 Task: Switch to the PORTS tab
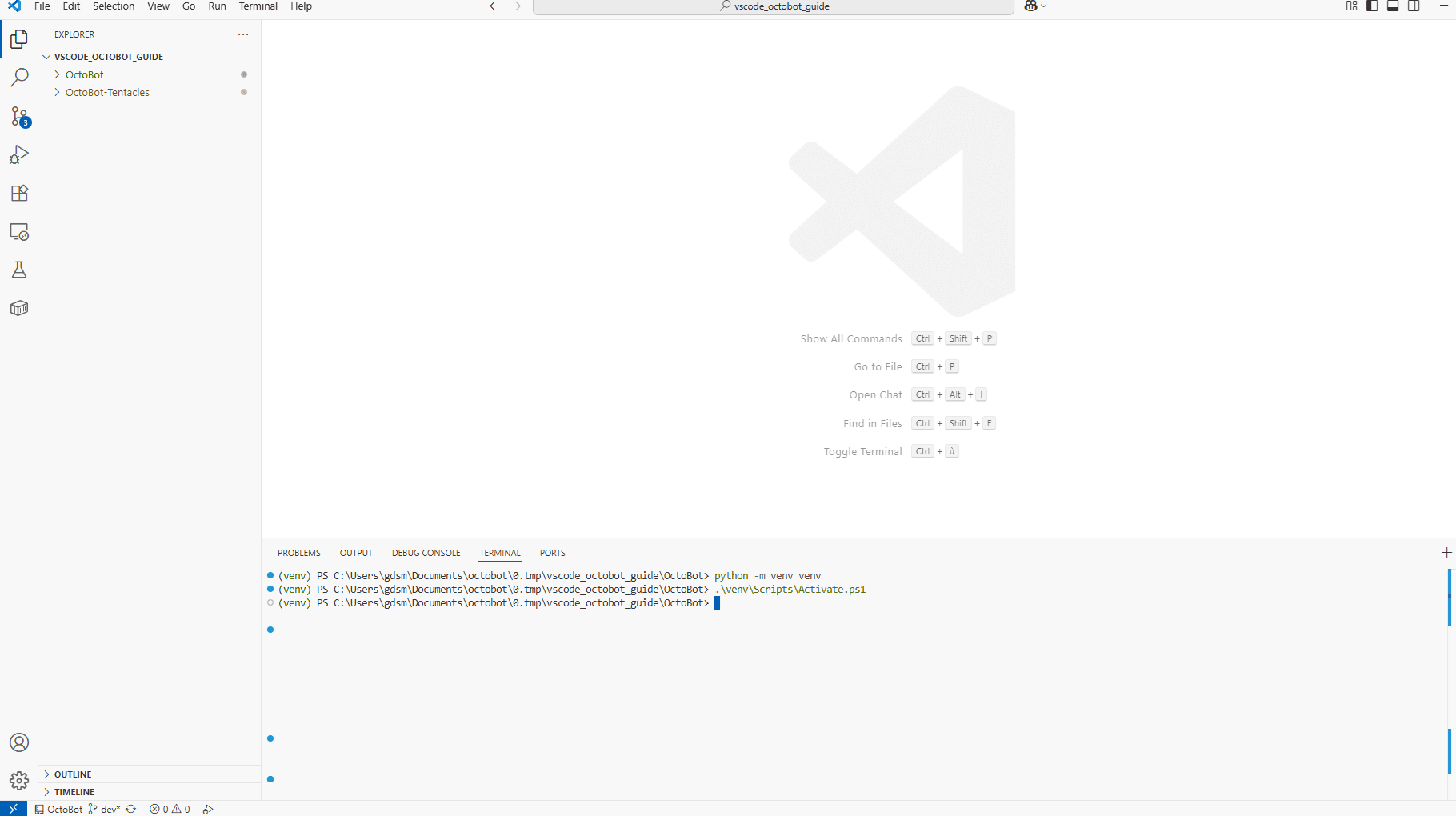pyautogui.click(x=553, y=553)
